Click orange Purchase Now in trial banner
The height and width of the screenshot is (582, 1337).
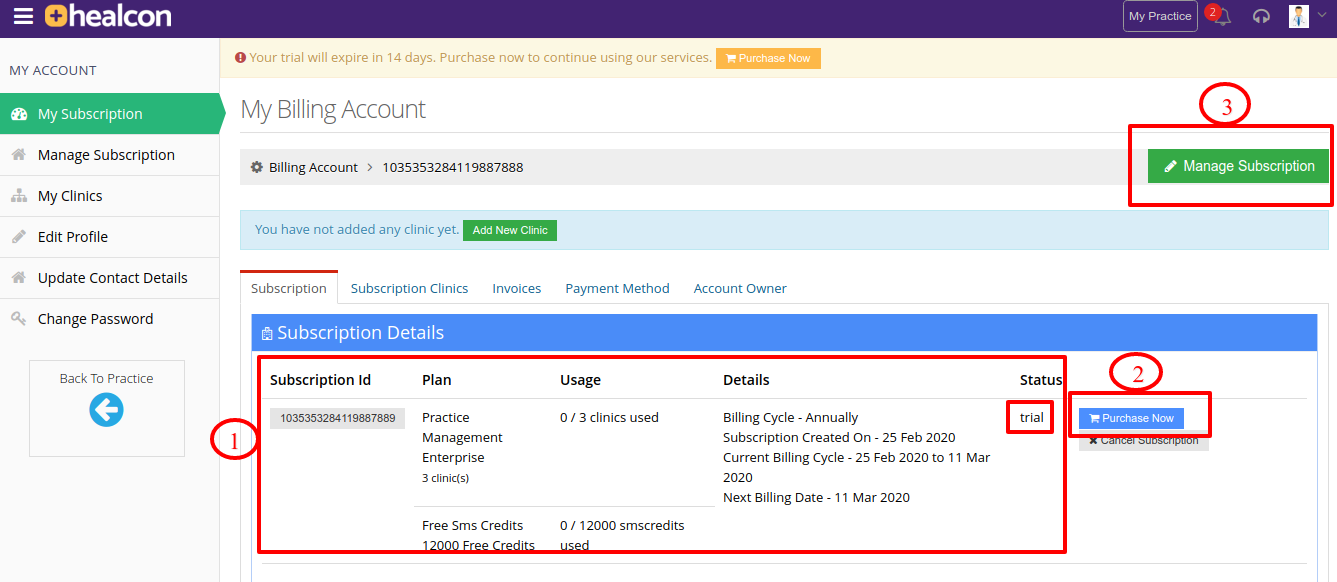(x=768, y=58)
